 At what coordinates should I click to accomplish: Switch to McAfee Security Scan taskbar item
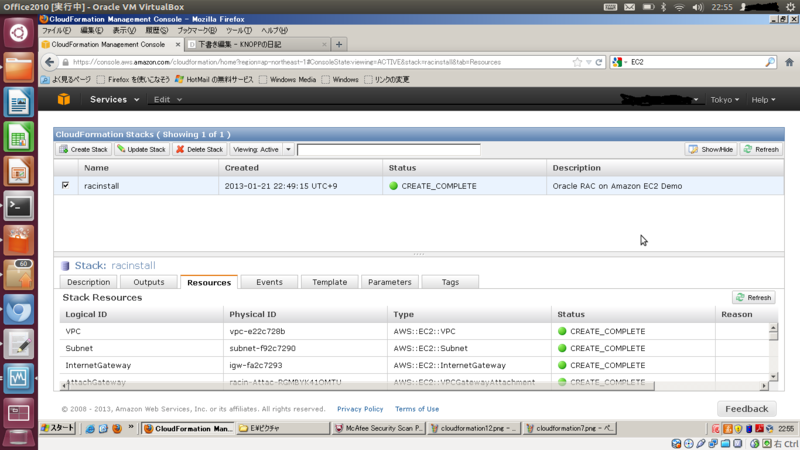379,429
